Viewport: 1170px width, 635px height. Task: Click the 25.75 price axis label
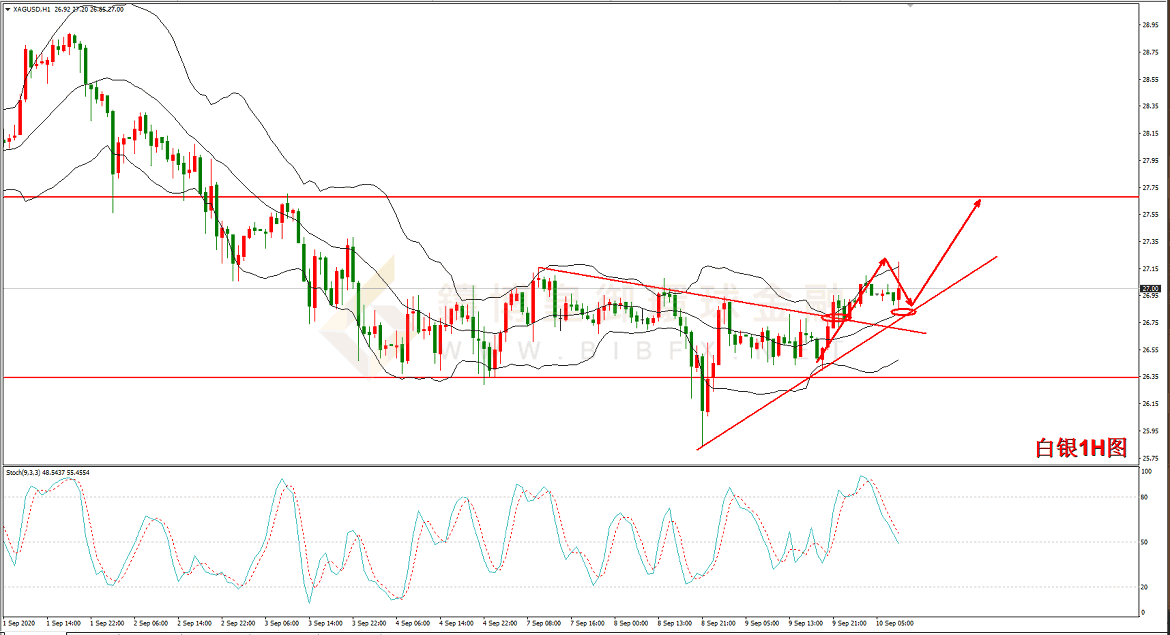click(x=1149, y=457)
